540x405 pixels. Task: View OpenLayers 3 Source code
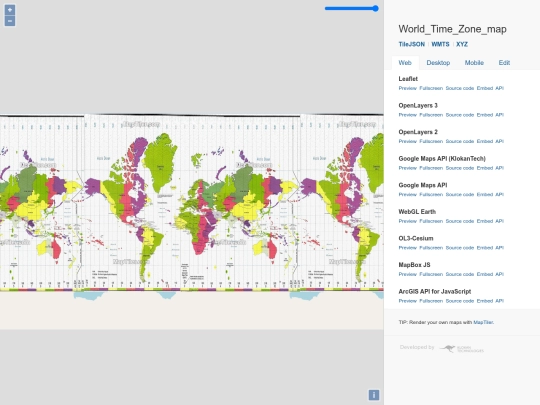coord(460,115)
